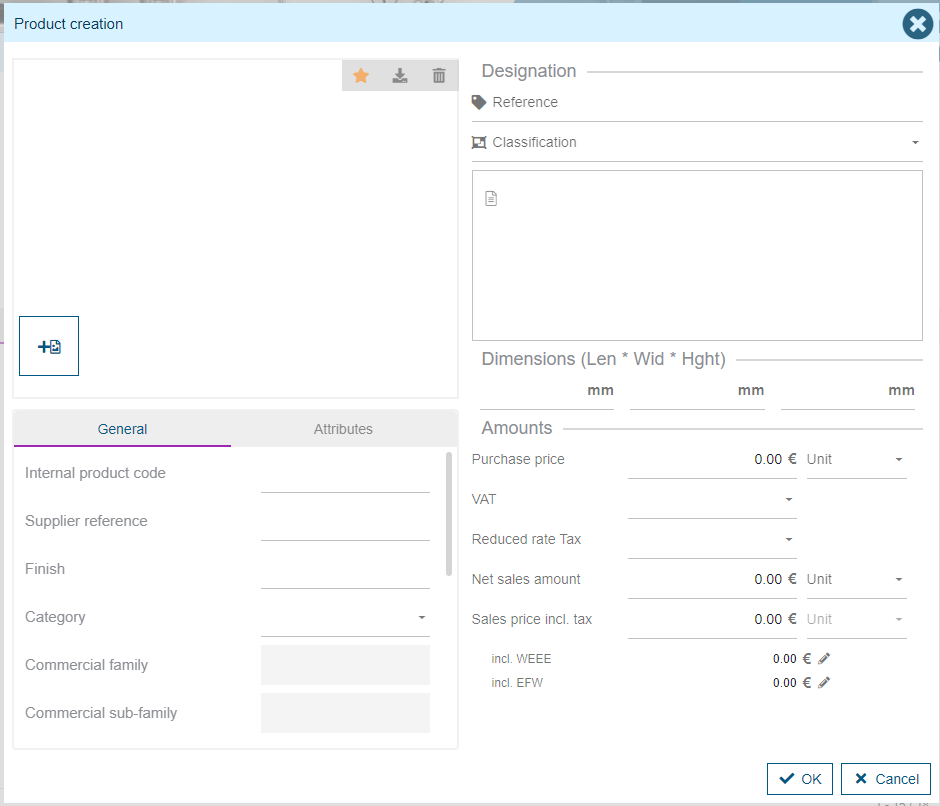Switch to the Attributes tab
Screen dimensions: 940x806
click(x=343, y=429)
